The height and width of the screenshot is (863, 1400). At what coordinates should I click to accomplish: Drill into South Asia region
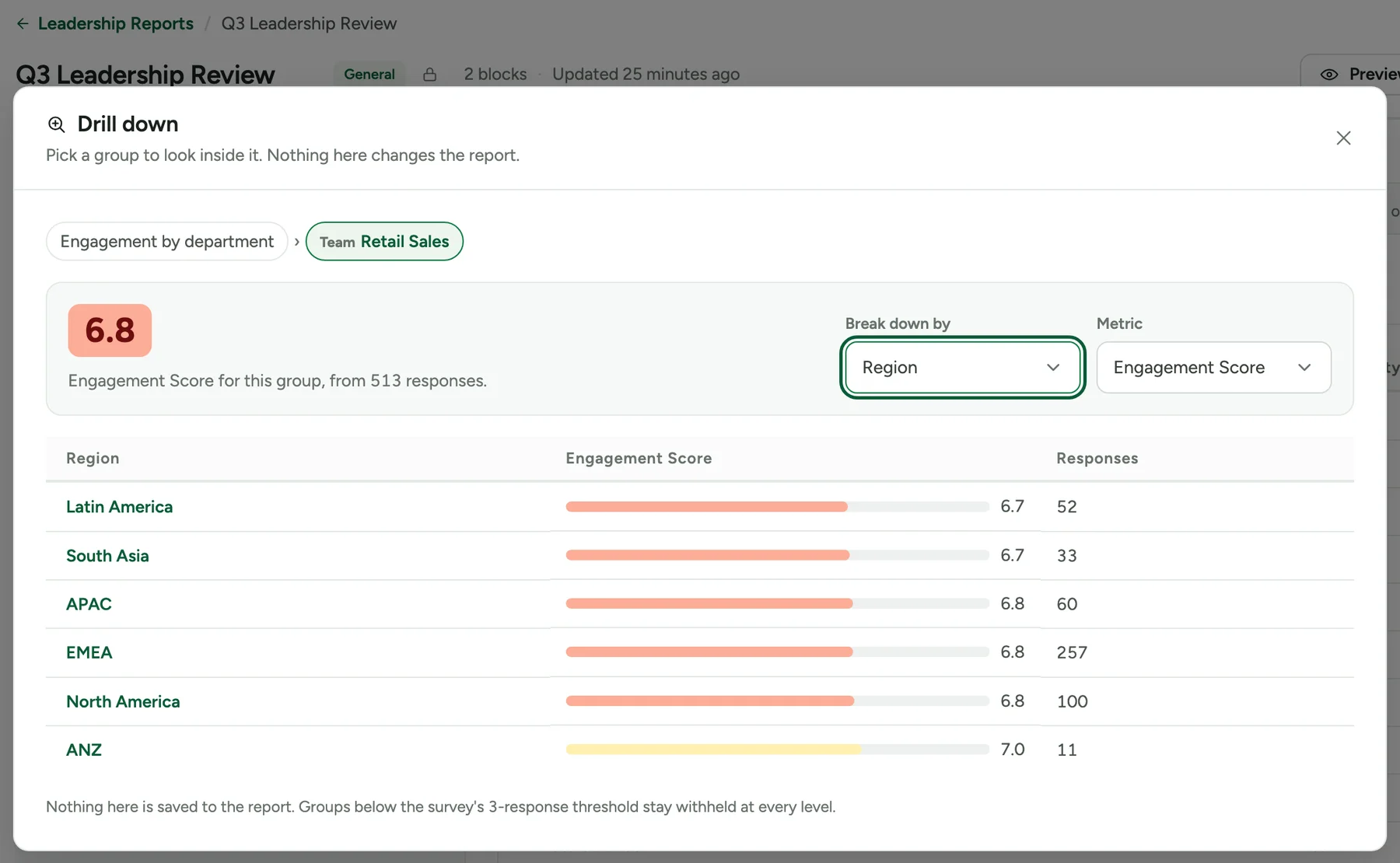(x=107, y=556)
